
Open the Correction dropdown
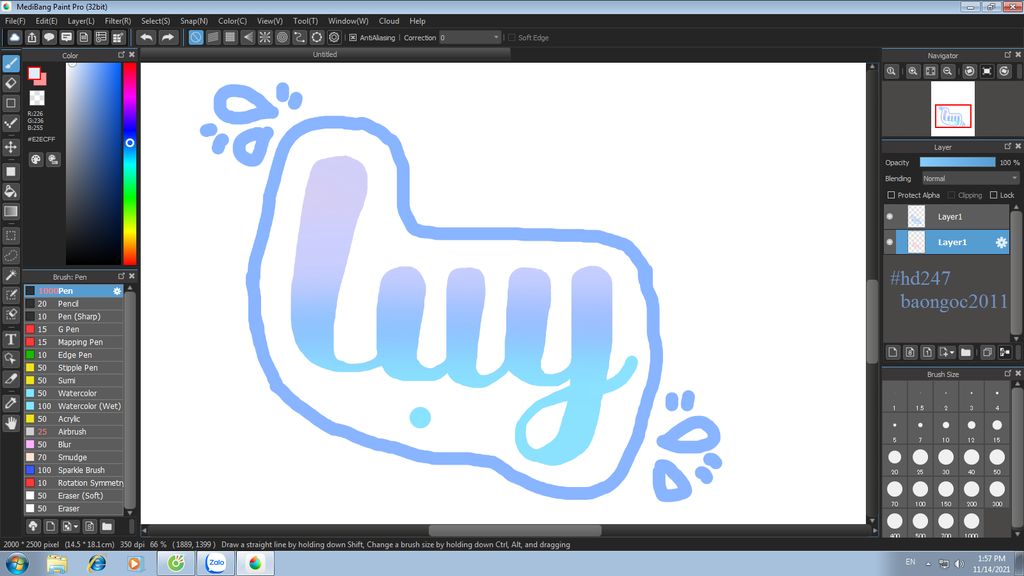(x=470, y=38)
